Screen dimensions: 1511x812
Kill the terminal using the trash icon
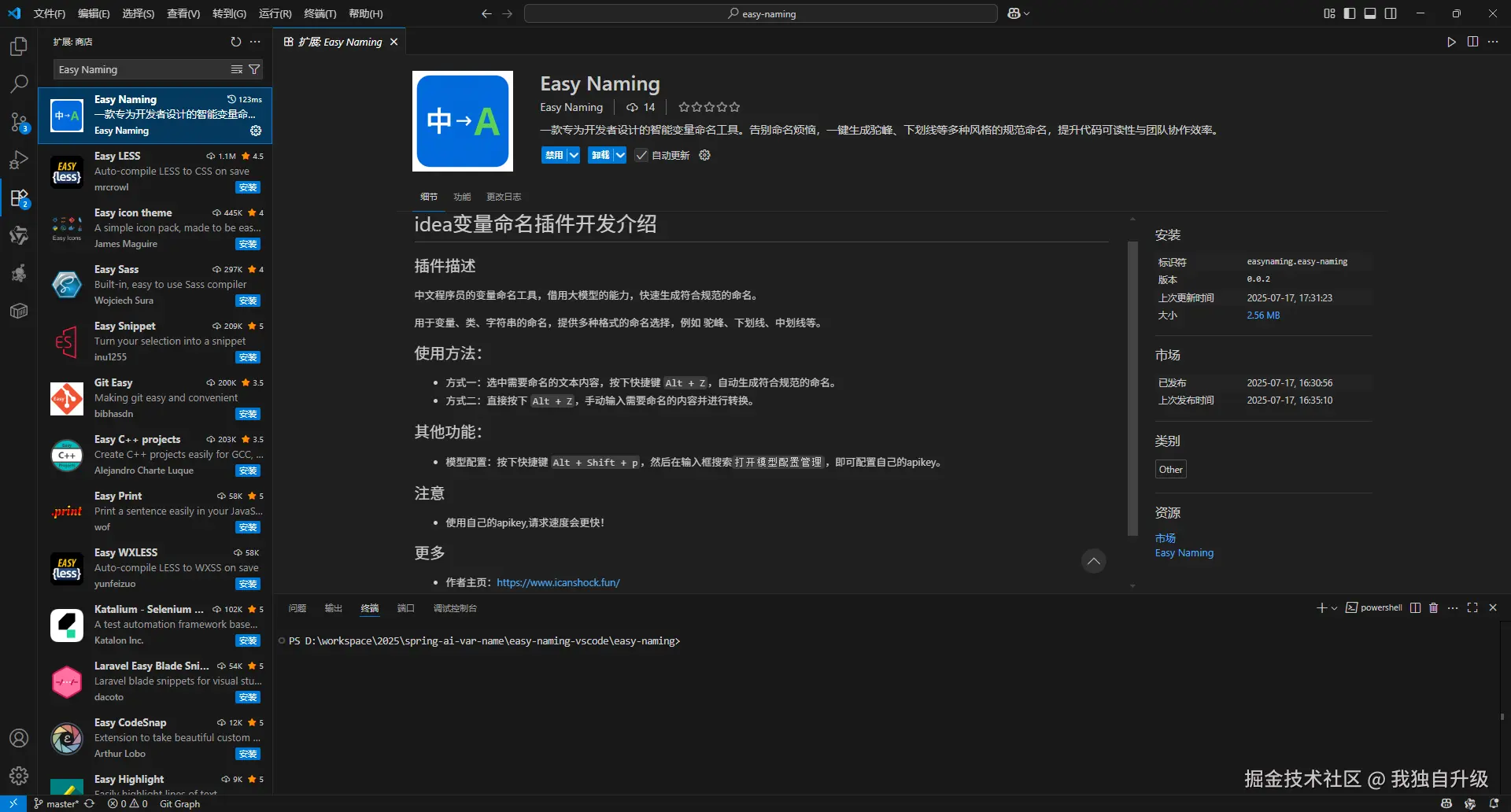click(1433, 607)
